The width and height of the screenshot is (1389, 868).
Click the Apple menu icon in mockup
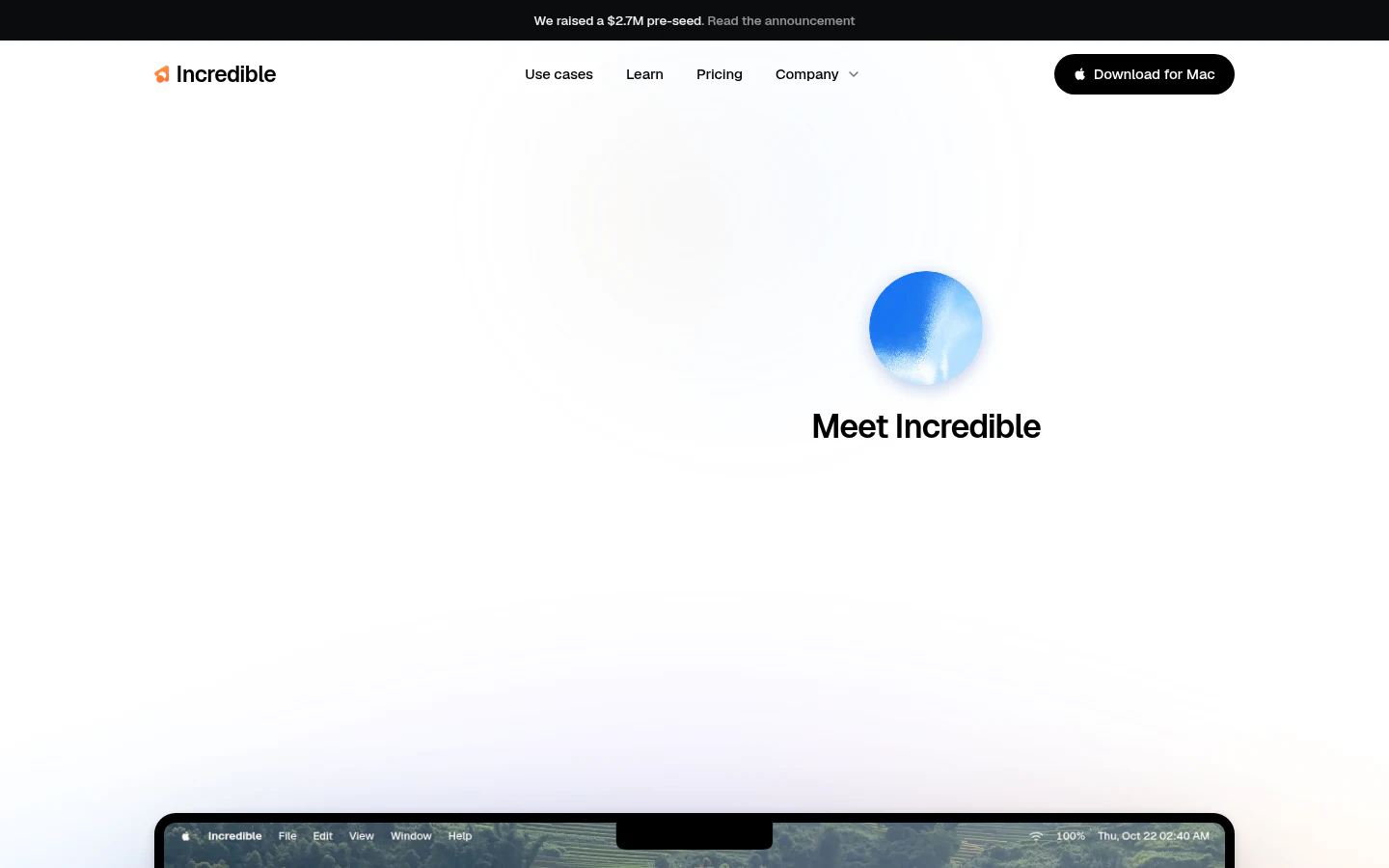click(185, 836)
